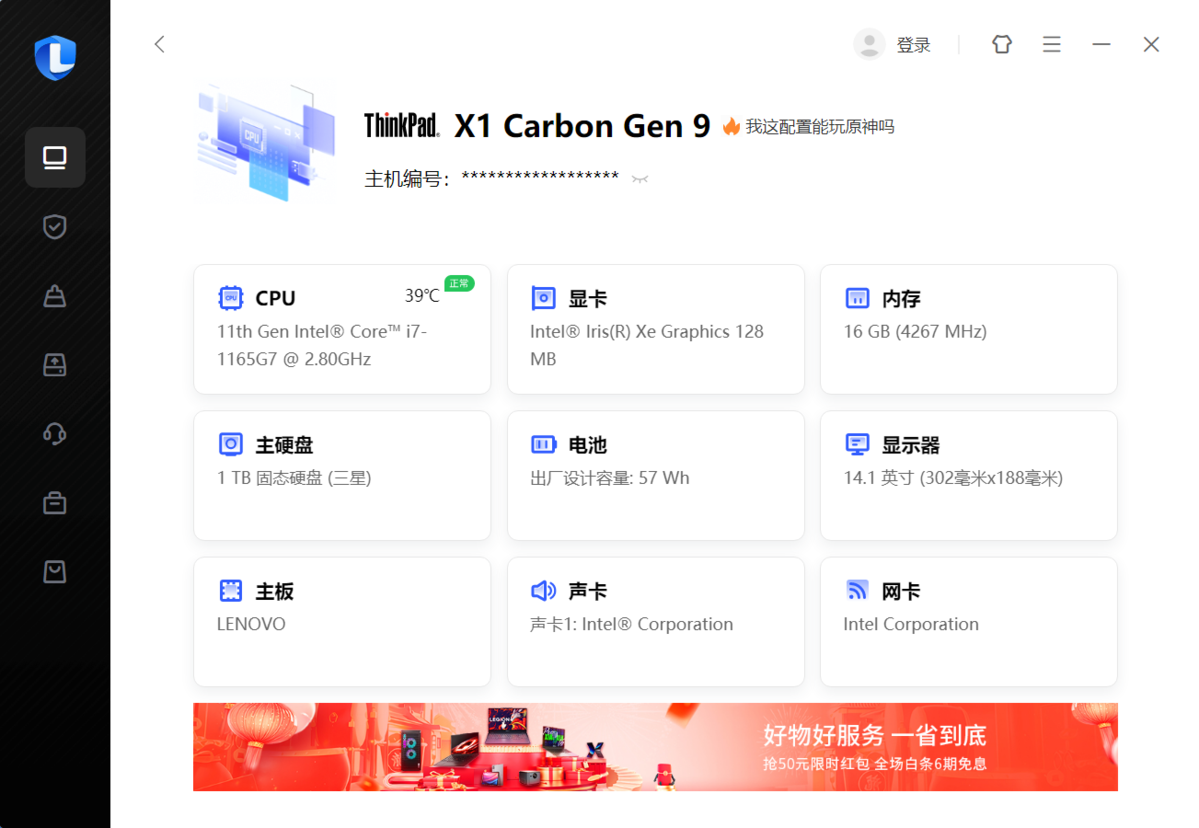1199x828 pixels.
Task: Click the Intel Iris Xe Graphics text
Action: pos(646,345)
